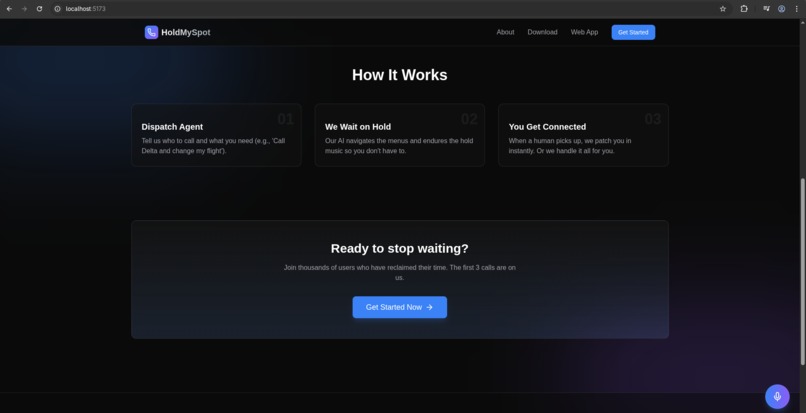Image resolution: width=806 pixels, height=413 pixels.
Task: Click the We Wait on Hold card
Action: coord(399,135)
